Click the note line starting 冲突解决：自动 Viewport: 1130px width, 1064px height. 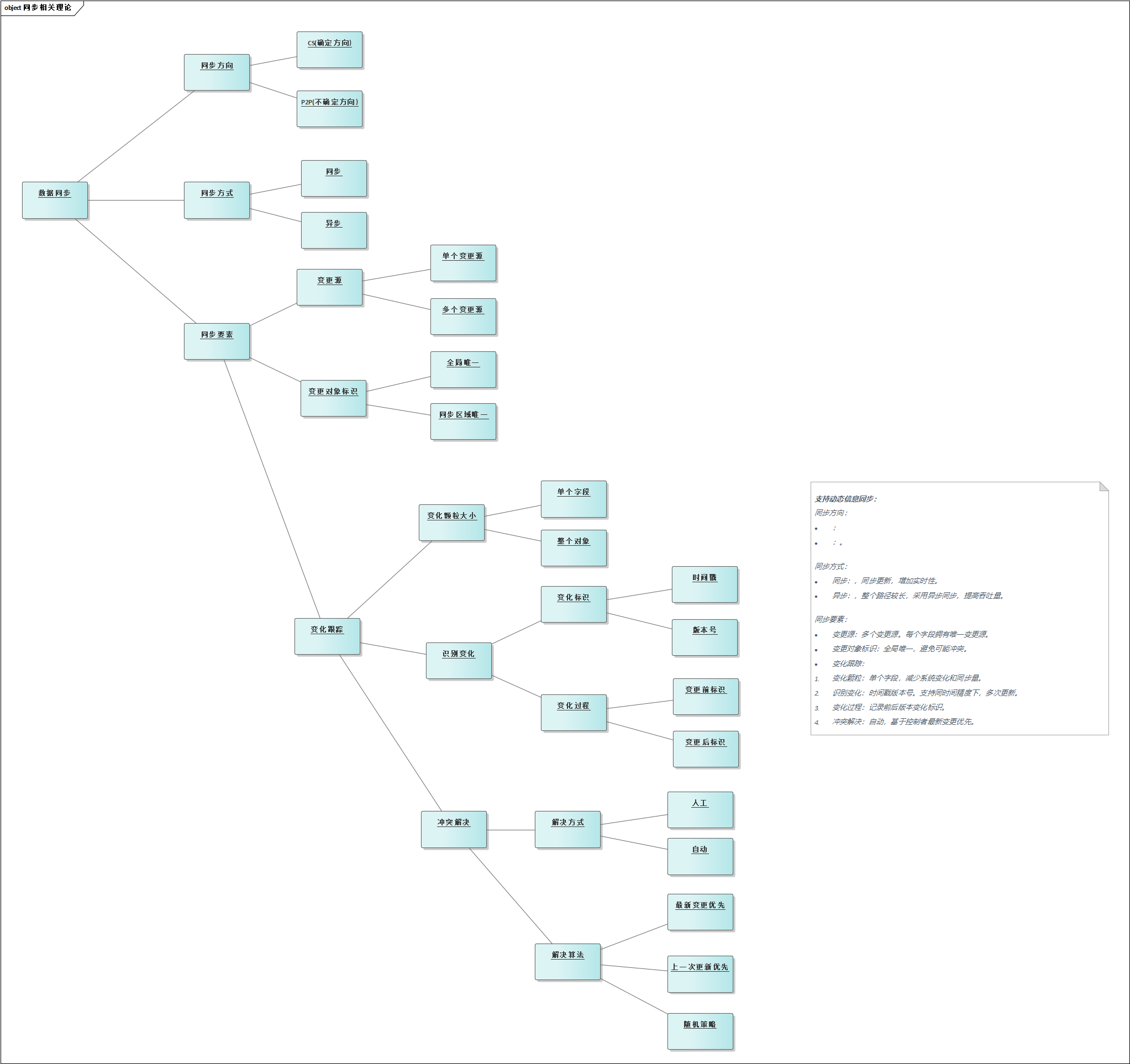click(904, 722)
